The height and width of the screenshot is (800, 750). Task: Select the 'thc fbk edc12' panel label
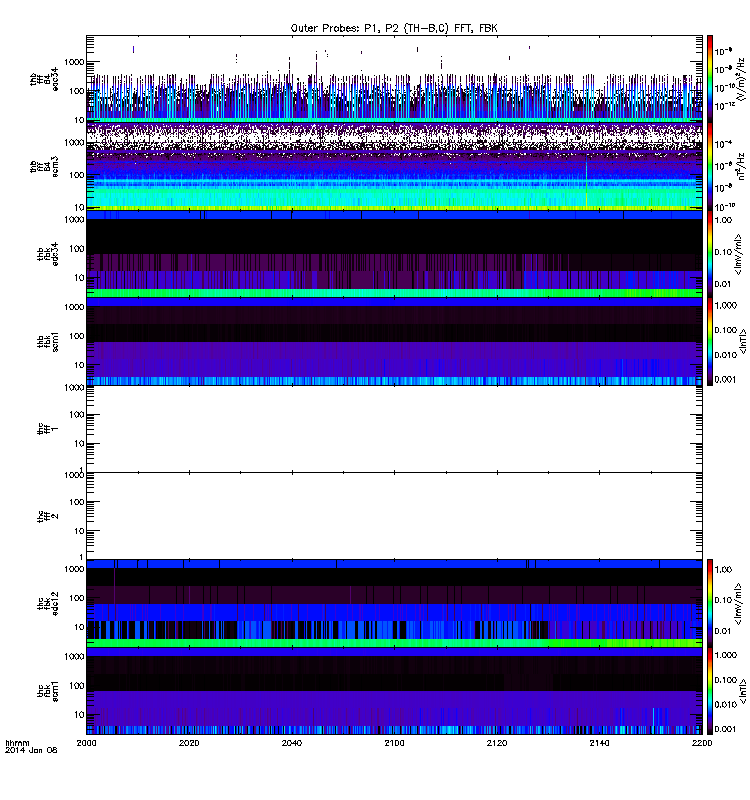coord(48,604)
